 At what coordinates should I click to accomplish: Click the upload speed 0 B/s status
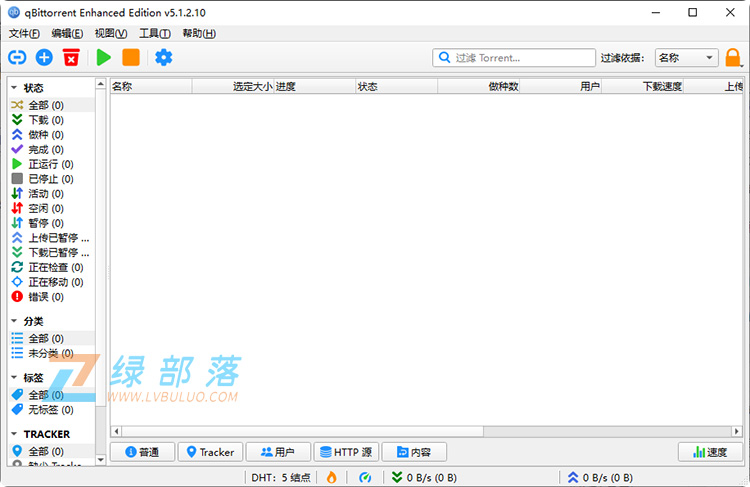tap(600, 477)
